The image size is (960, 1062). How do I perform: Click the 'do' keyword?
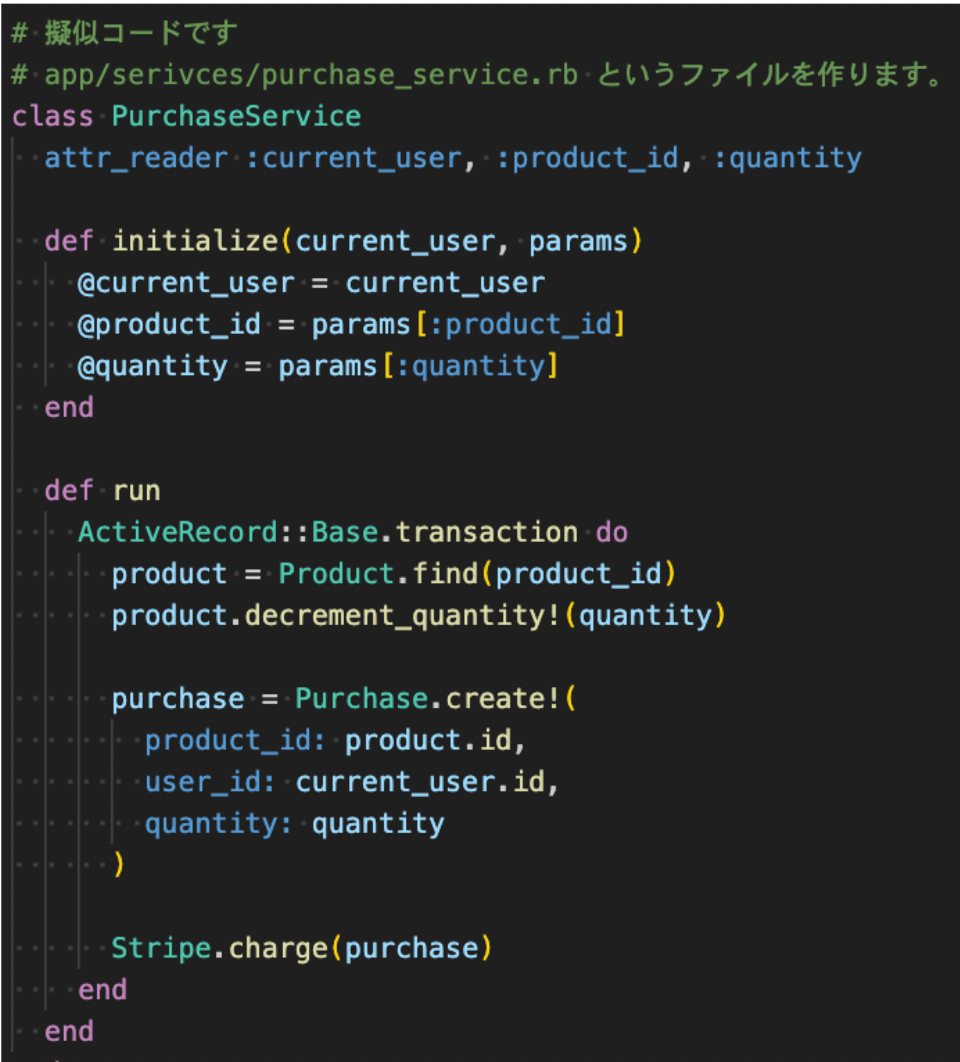point(612,532)
